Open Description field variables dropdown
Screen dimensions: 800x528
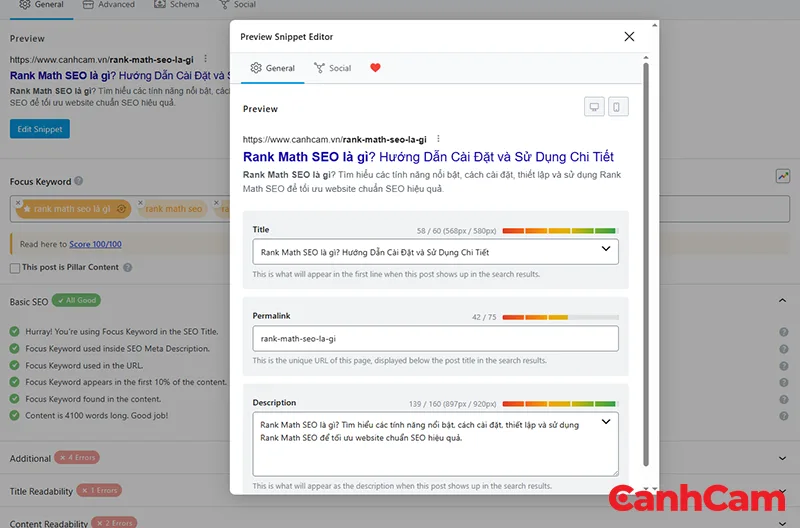coord(606,422)
